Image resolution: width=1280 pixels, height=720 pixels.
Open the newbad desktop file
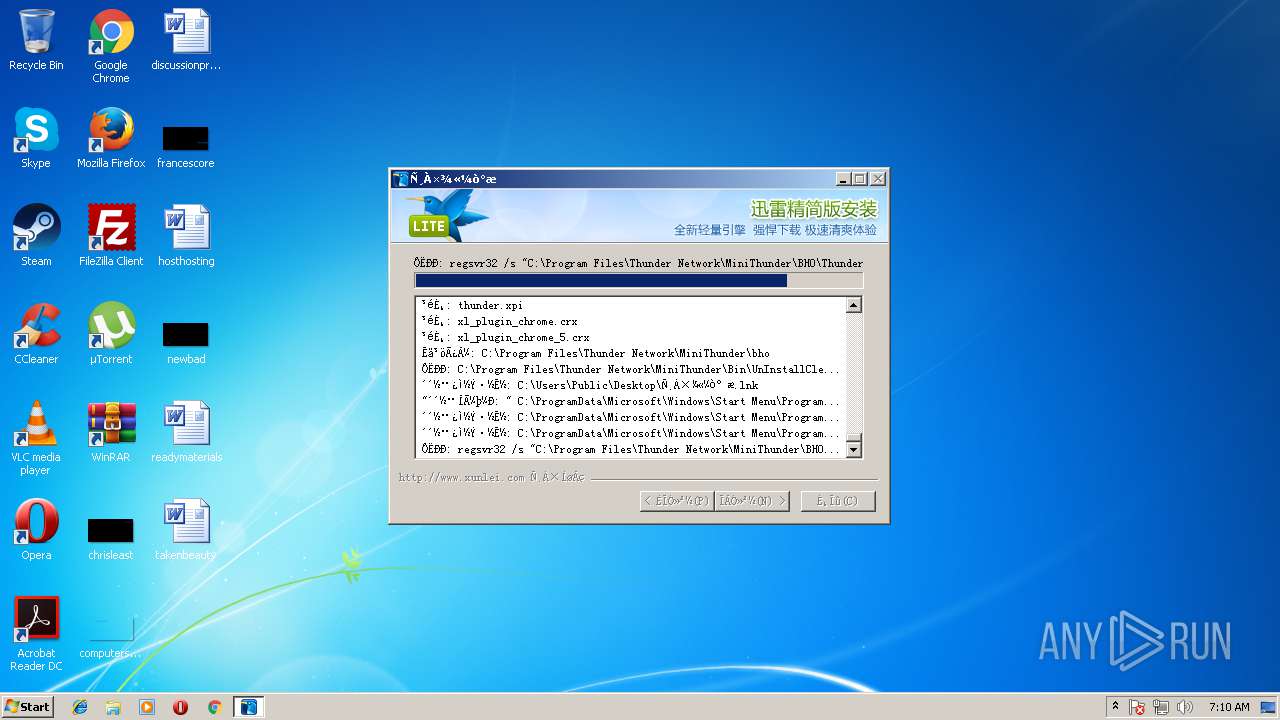tap(186, 342)
